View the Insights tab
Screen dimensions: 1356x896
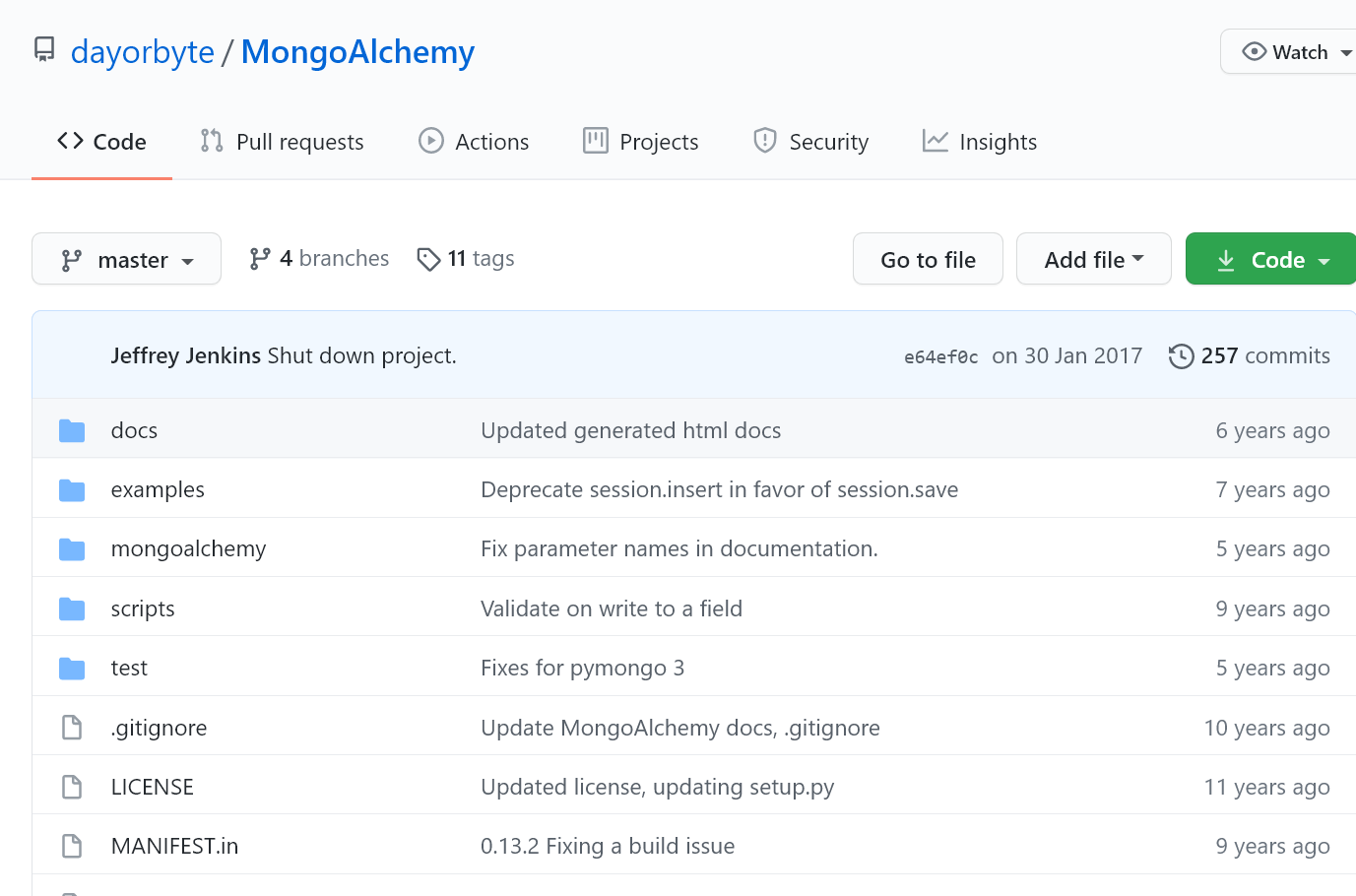tap(980, 142)
